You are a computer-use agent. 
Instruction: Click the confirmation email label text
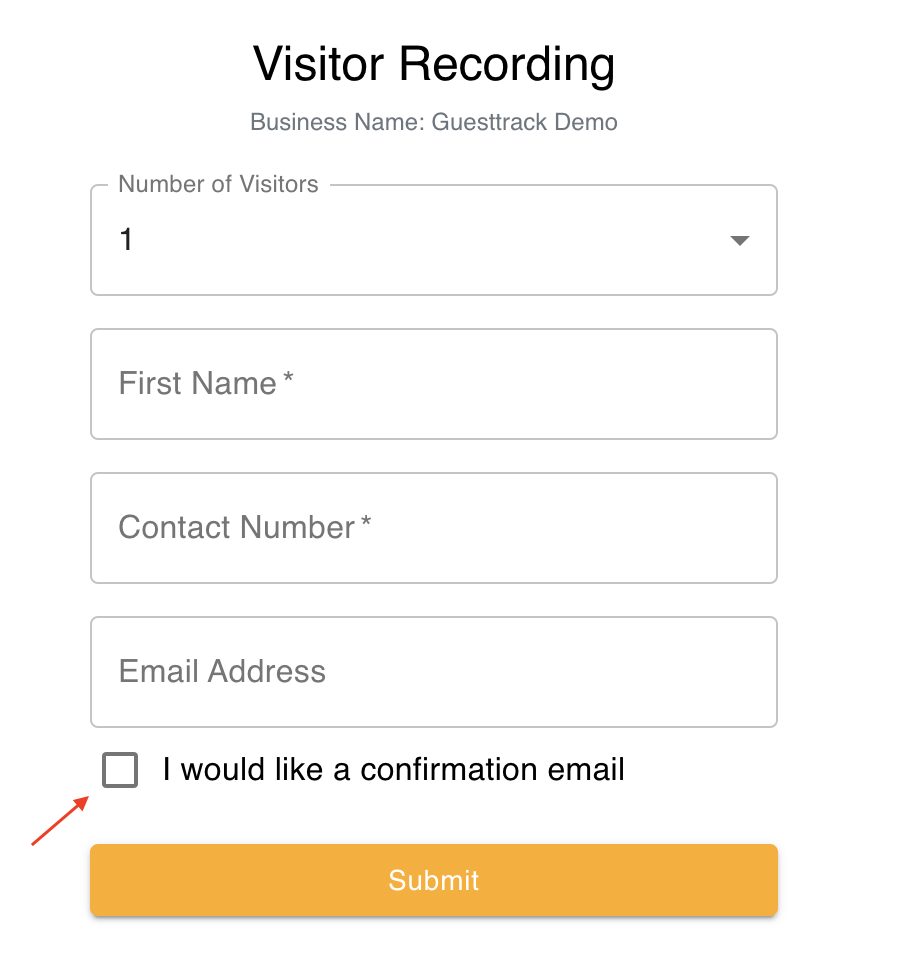(x=392, y=769)
